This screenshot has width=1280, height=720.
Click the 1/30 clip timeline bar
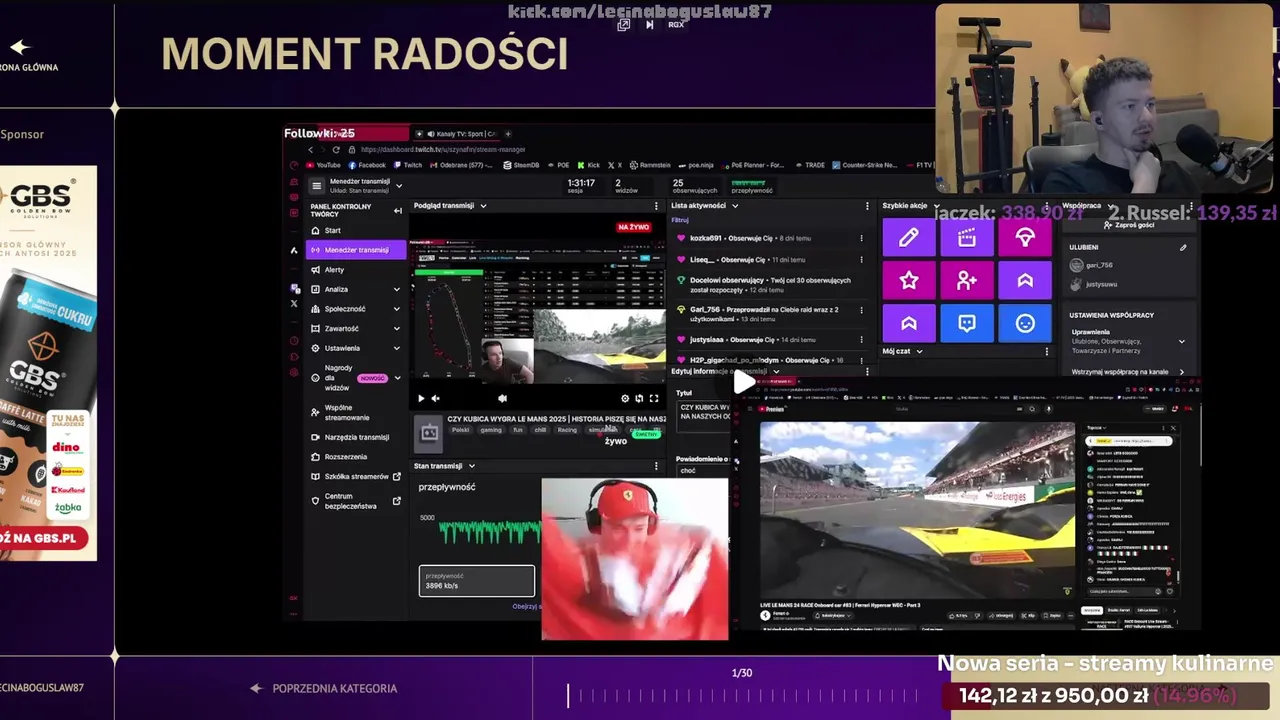tap(742, 695)
